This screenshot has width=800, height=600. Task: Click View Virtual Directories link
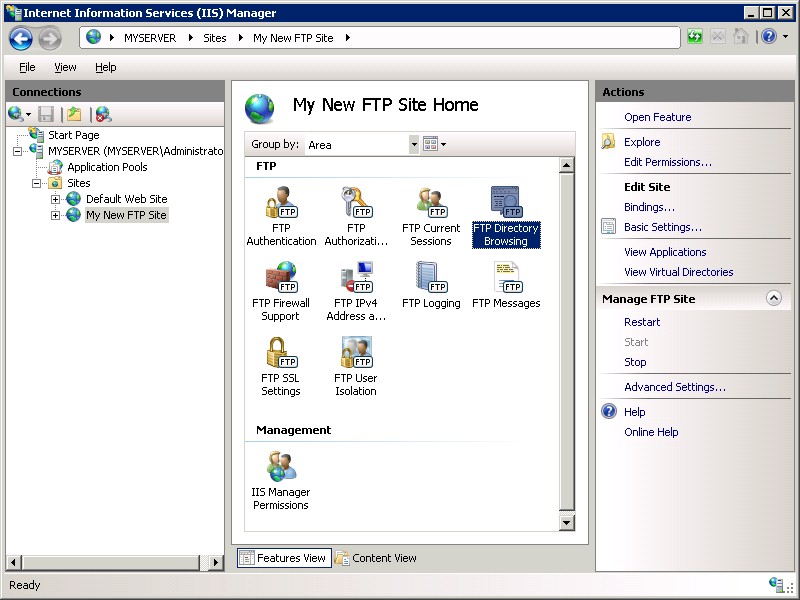click(679, 272)
